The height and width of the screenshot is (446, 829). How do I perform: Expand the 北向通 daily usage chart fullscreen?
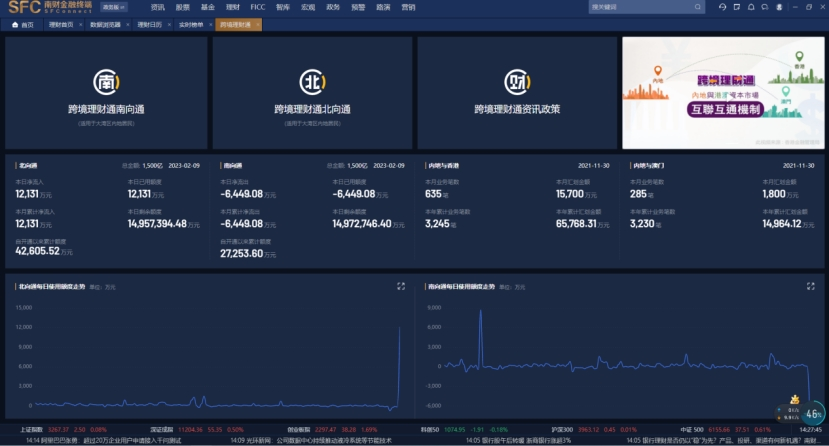click(401, 286)
